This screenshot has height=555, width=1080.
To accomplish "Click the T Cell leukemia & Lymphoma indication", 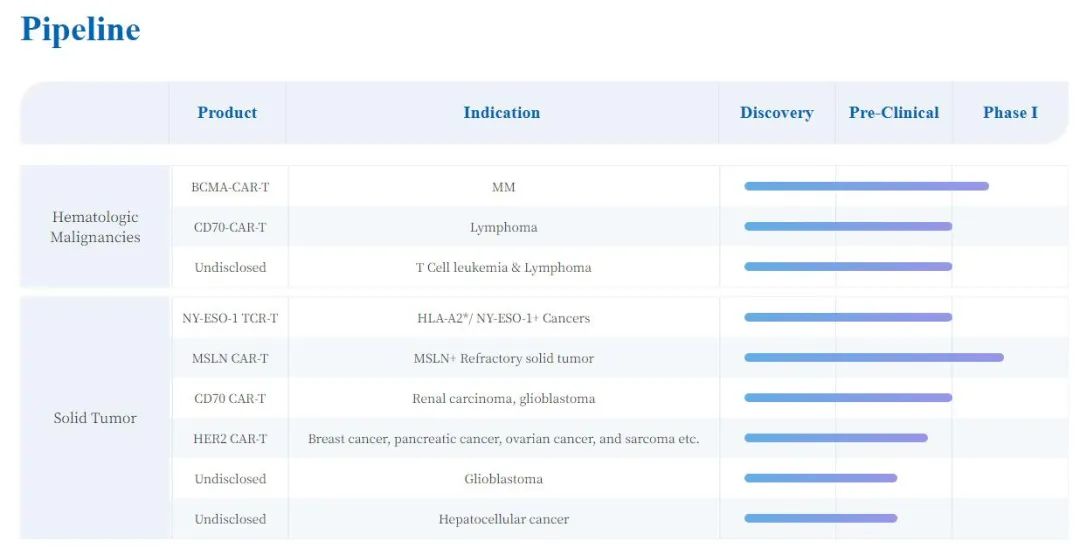I will point(503,267).
